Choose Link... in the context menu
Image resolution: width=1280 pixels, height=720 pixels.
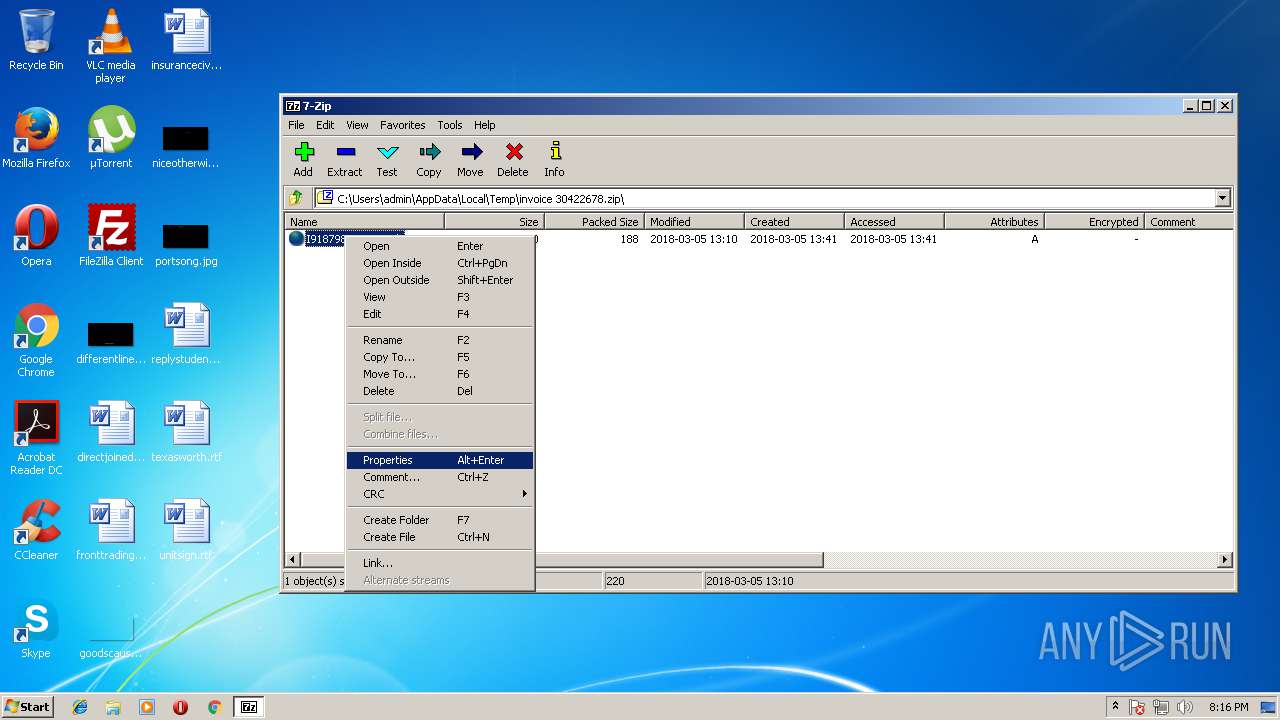point(440,563)
